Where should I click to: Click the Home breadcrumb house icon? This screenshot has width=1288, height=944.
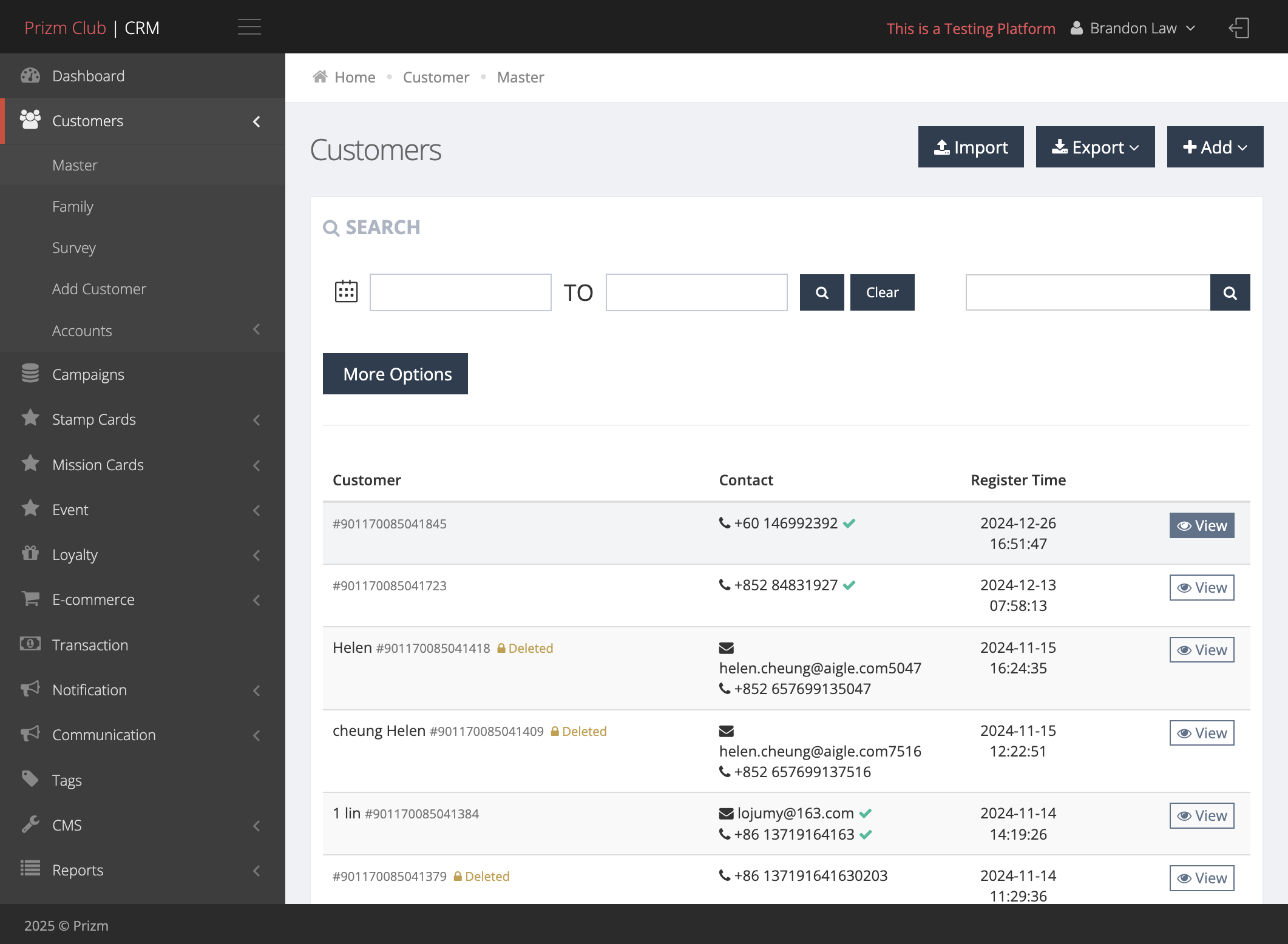320,76
